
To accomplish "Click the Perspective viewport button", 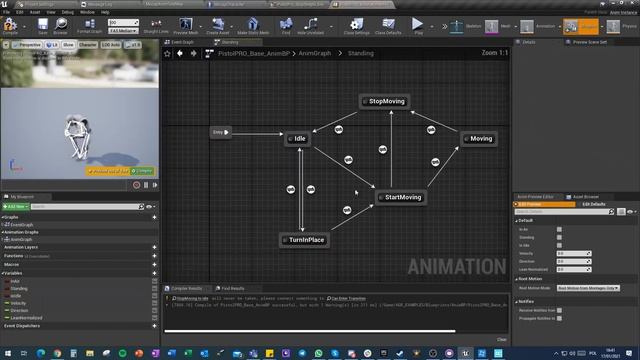I will click(x=27, y=45).
